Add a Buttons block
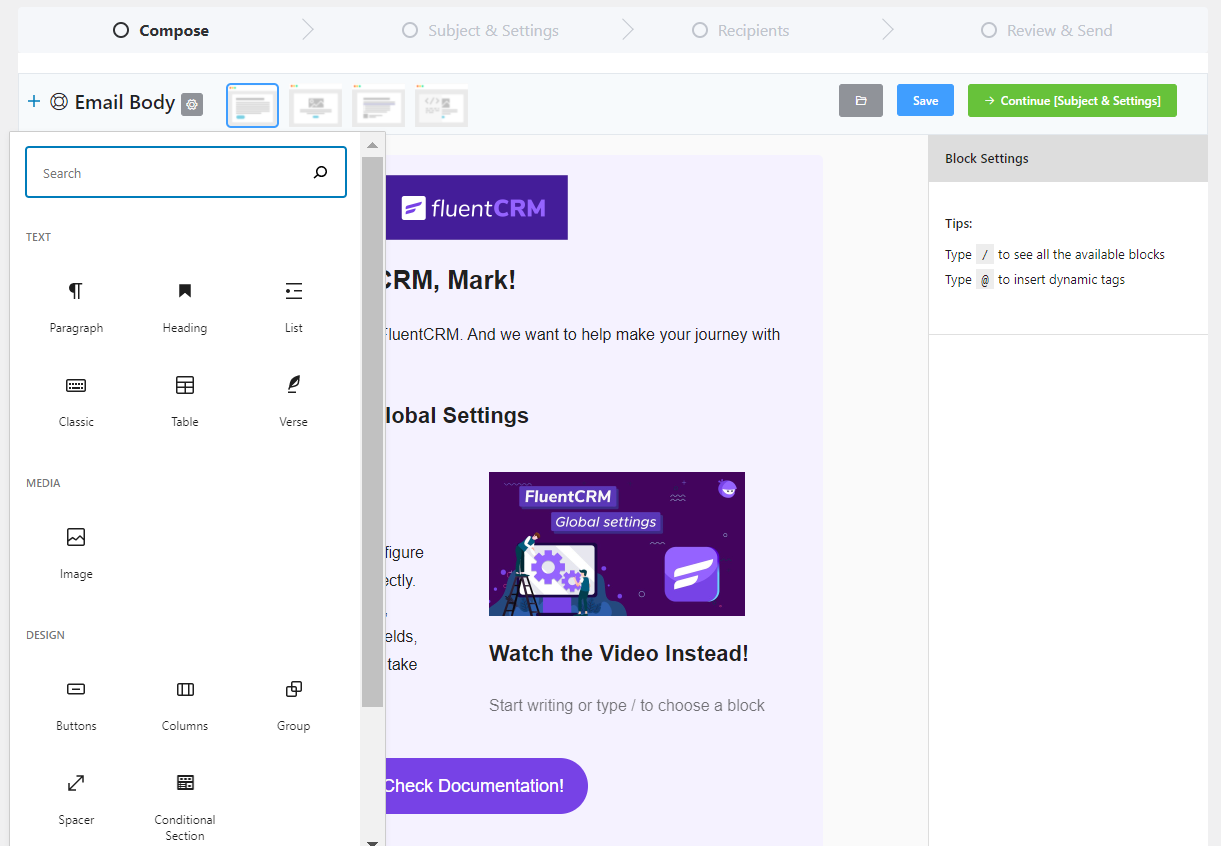 click(76, 703)
